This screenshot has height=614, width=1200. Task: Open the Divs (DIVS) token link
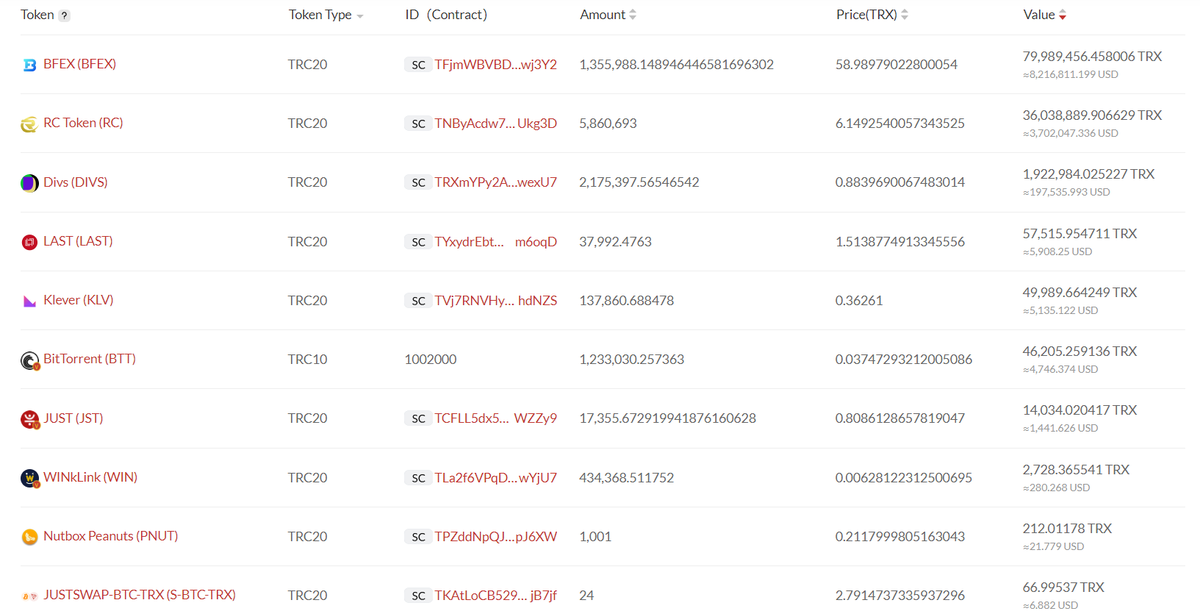point(75,182)
